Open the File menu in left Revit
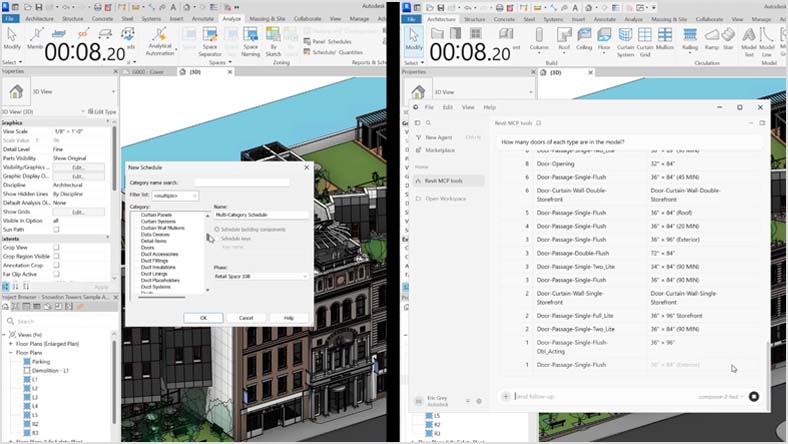The width and height of the screenshot is (788, 444). click(x=10, y=19)
